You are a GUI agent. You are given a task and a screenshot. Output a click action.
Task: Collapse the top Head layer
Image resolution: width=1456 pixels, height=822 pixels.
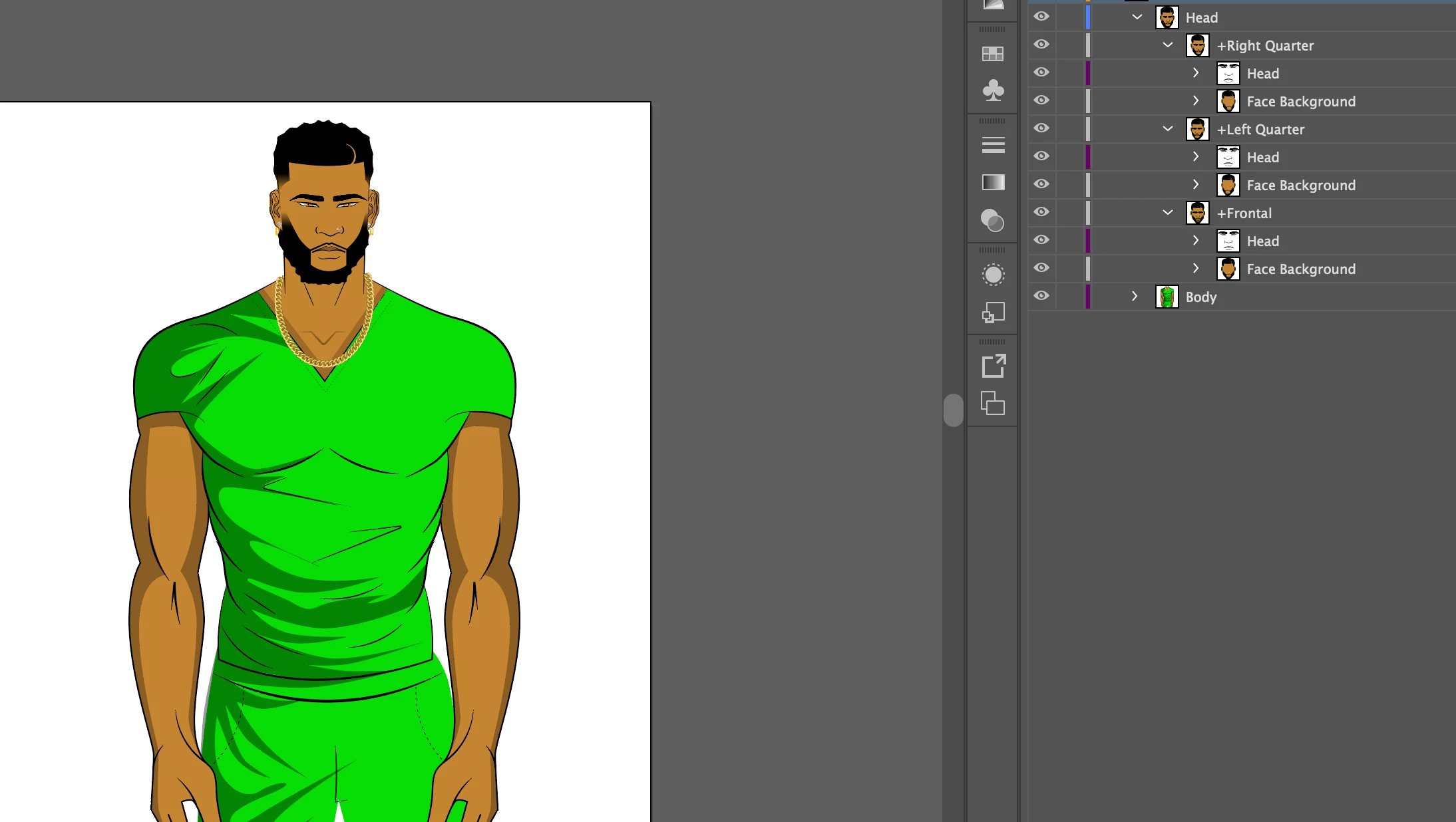1137,17
